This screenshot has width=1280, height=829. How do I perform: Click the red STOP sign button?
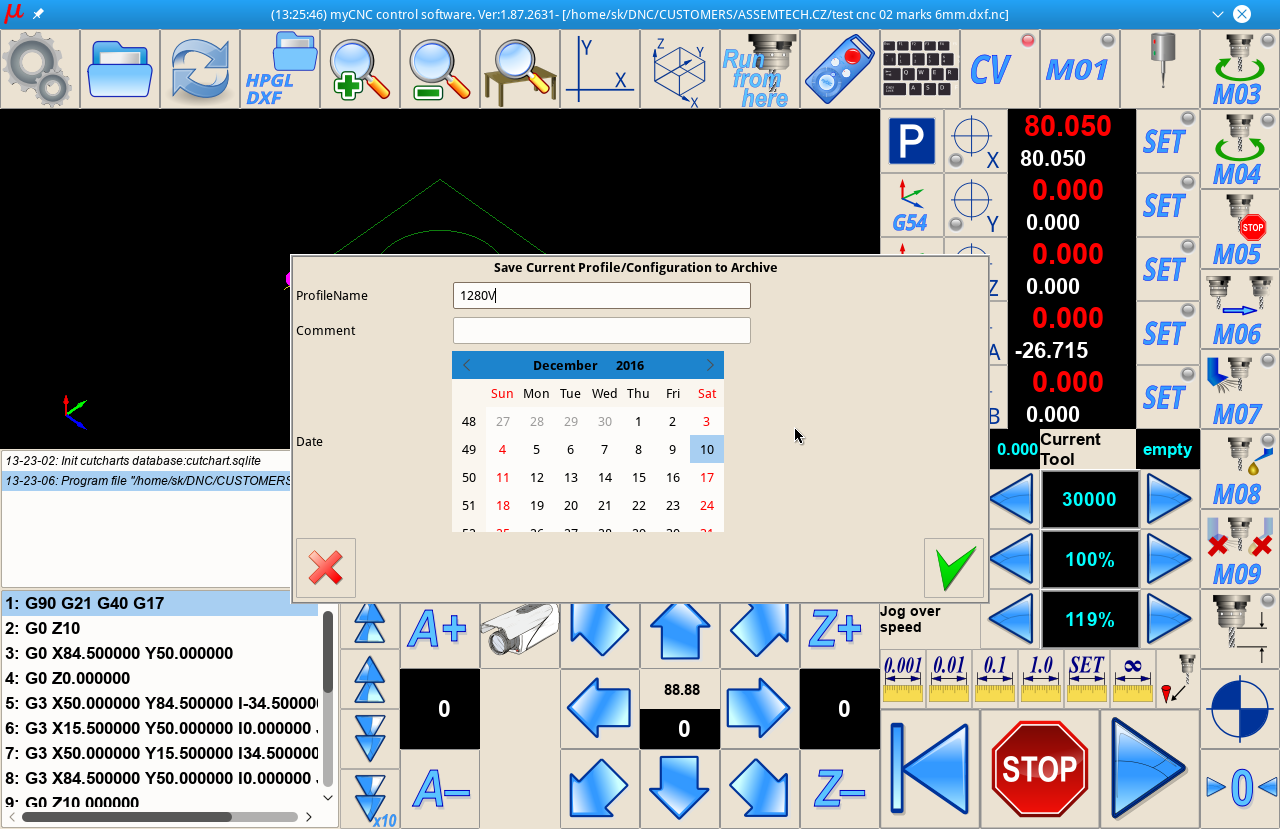(x=1039, y=768)
